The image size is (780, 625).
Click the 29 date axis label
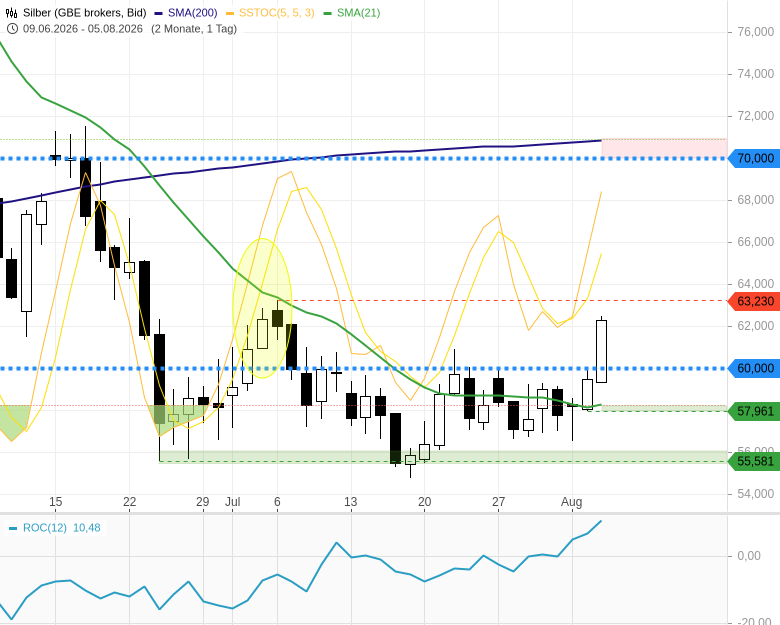pyautogui.click(x=202, y=502)
